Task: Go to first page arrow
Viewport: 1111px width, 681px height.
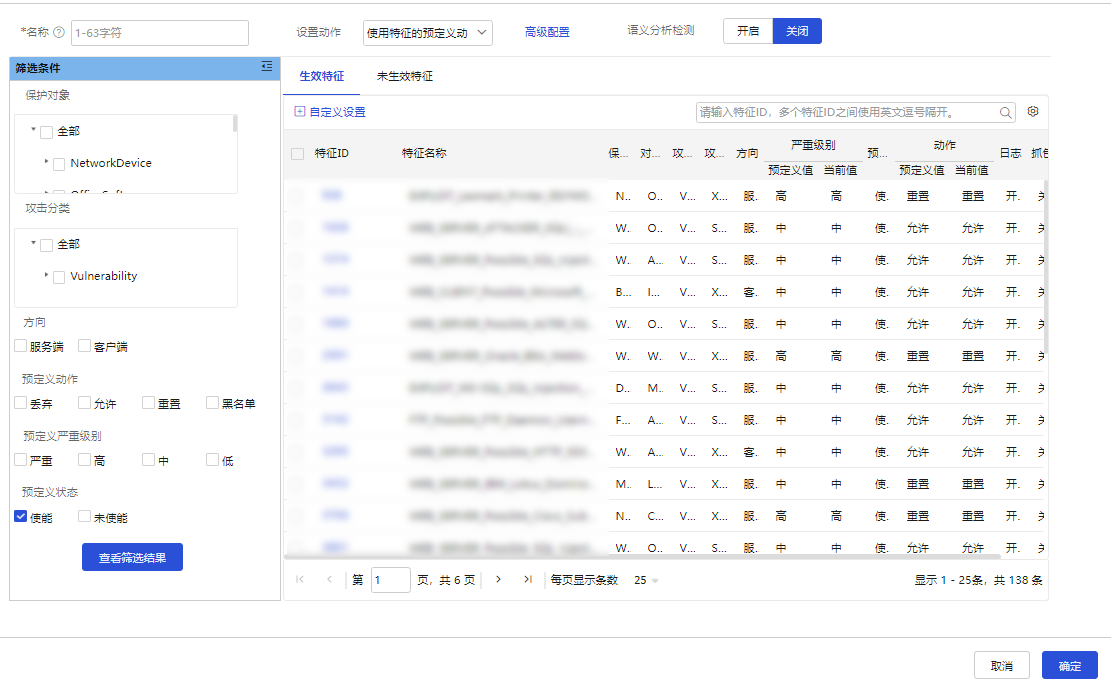Action: tap(300, 579)
